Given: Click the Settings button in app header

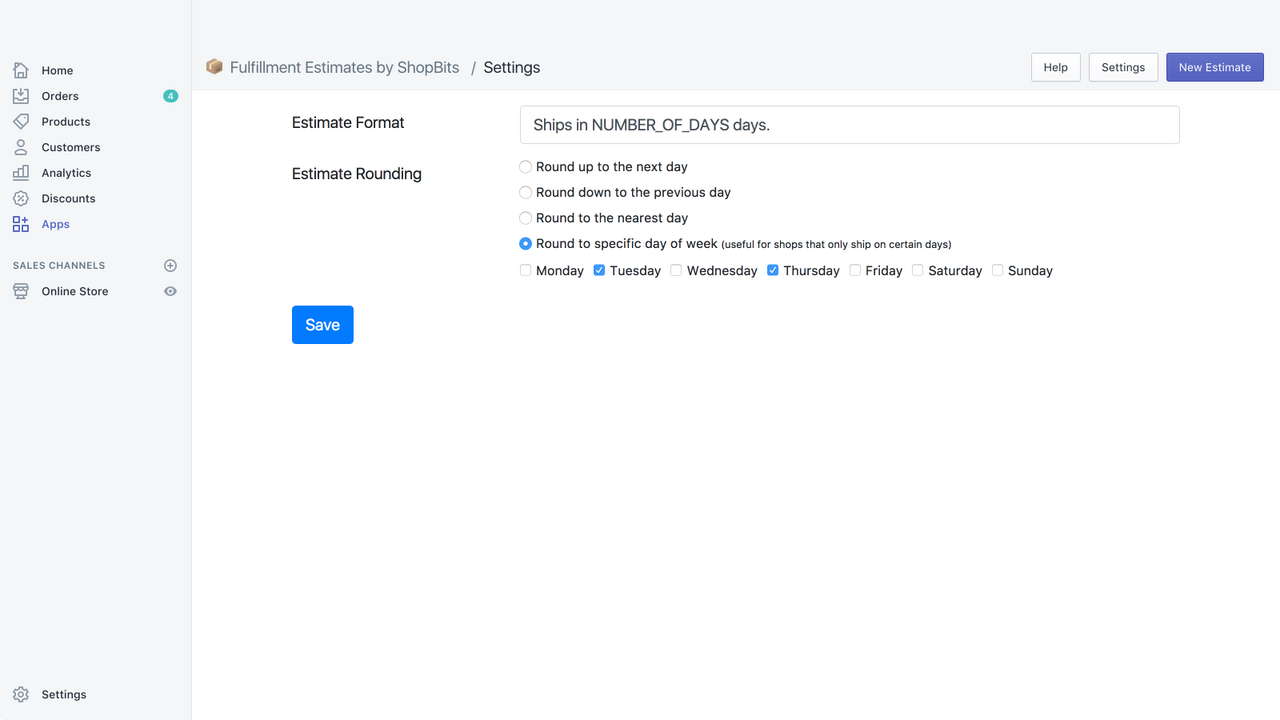Looking at the screenshot, I should 1123,67.
